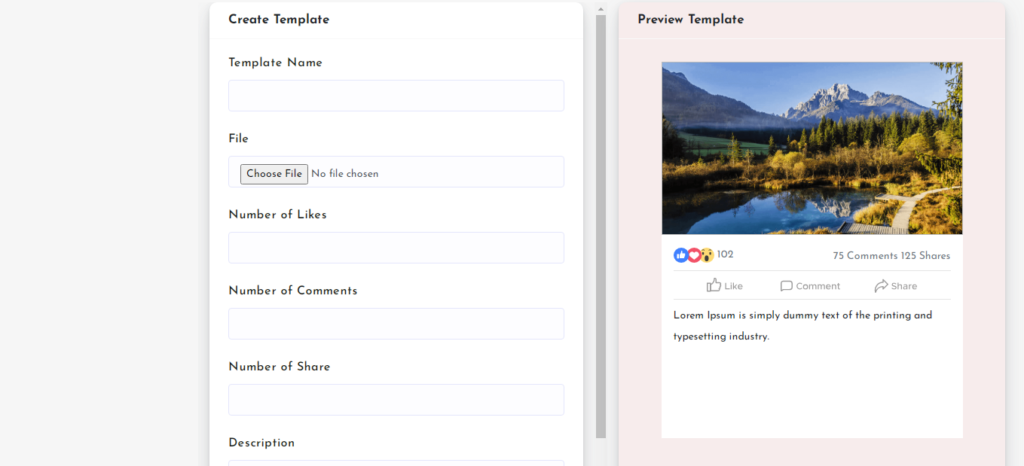The height and width of the screenshot is (466, 1024).
Task: Click the "No file chosen" text
Action: pos(345,174)
